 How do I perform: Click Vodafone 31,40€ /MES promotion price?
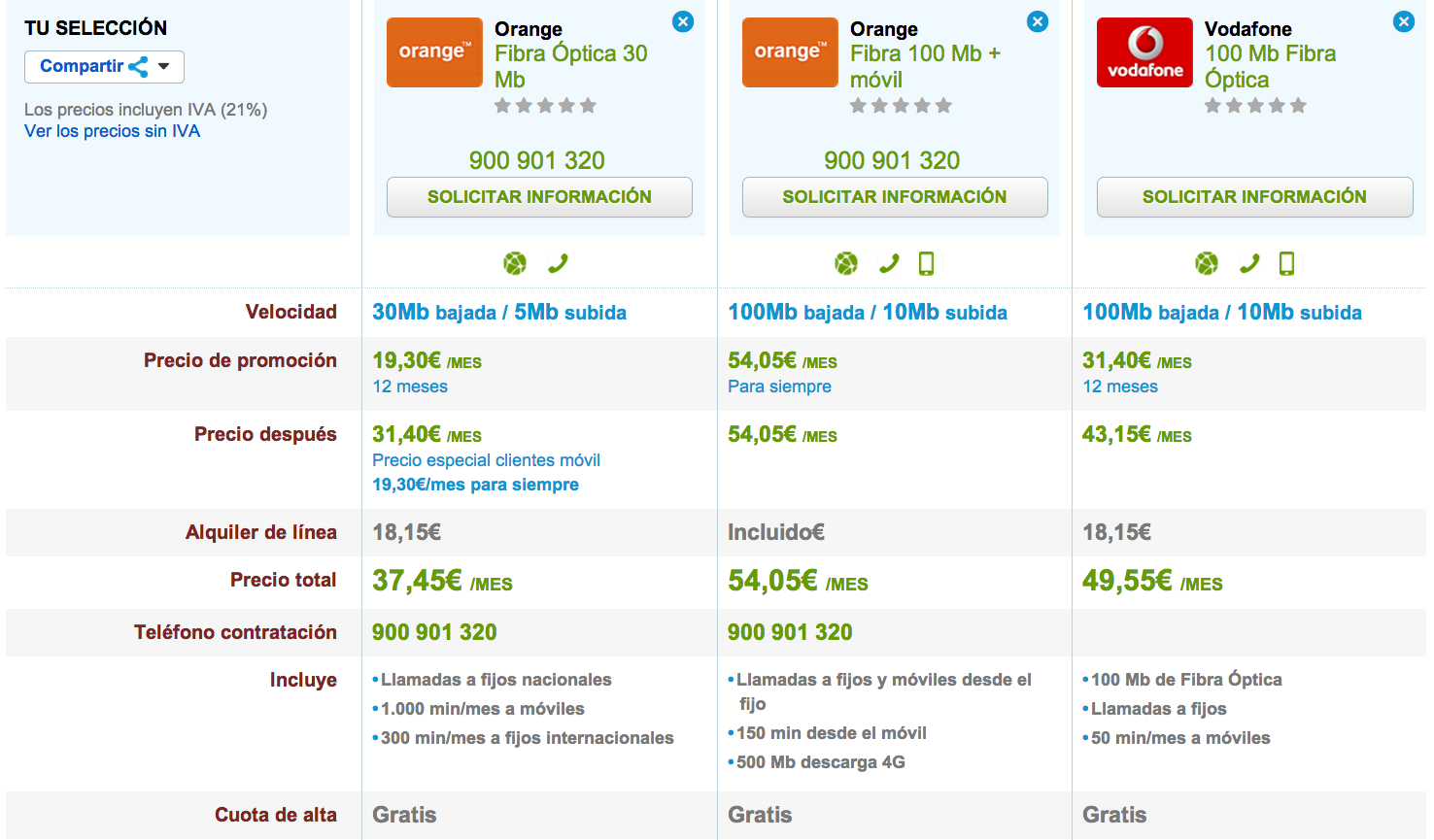[1137, 361]
